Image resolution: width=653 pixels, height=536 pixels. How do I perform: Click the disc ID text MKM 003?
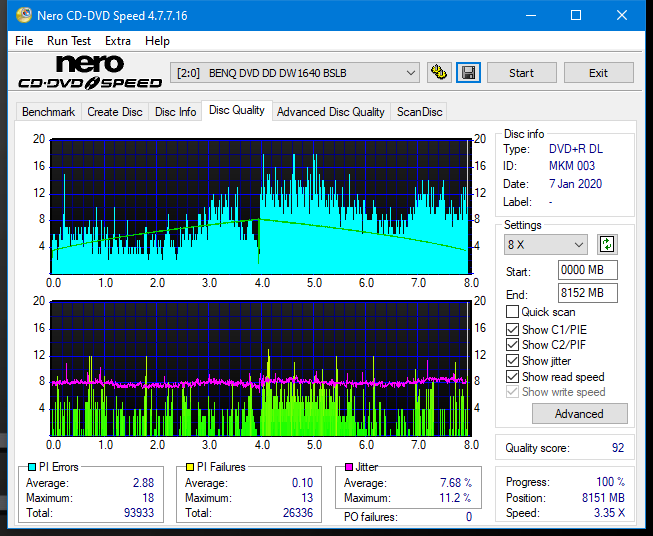pos(572,166)
